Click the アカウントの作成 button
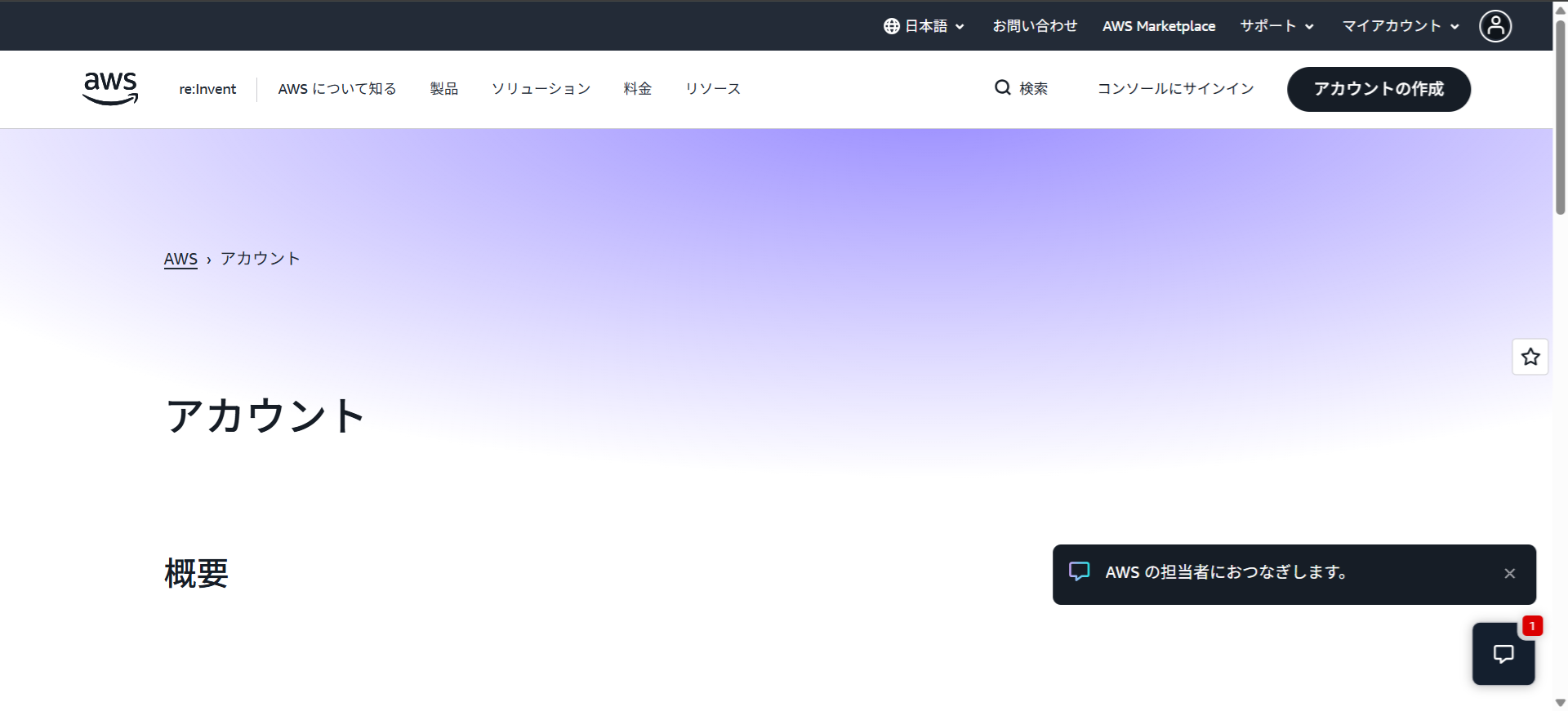Viewport: 1568px width, 711px height. (x=1379, y=89)
